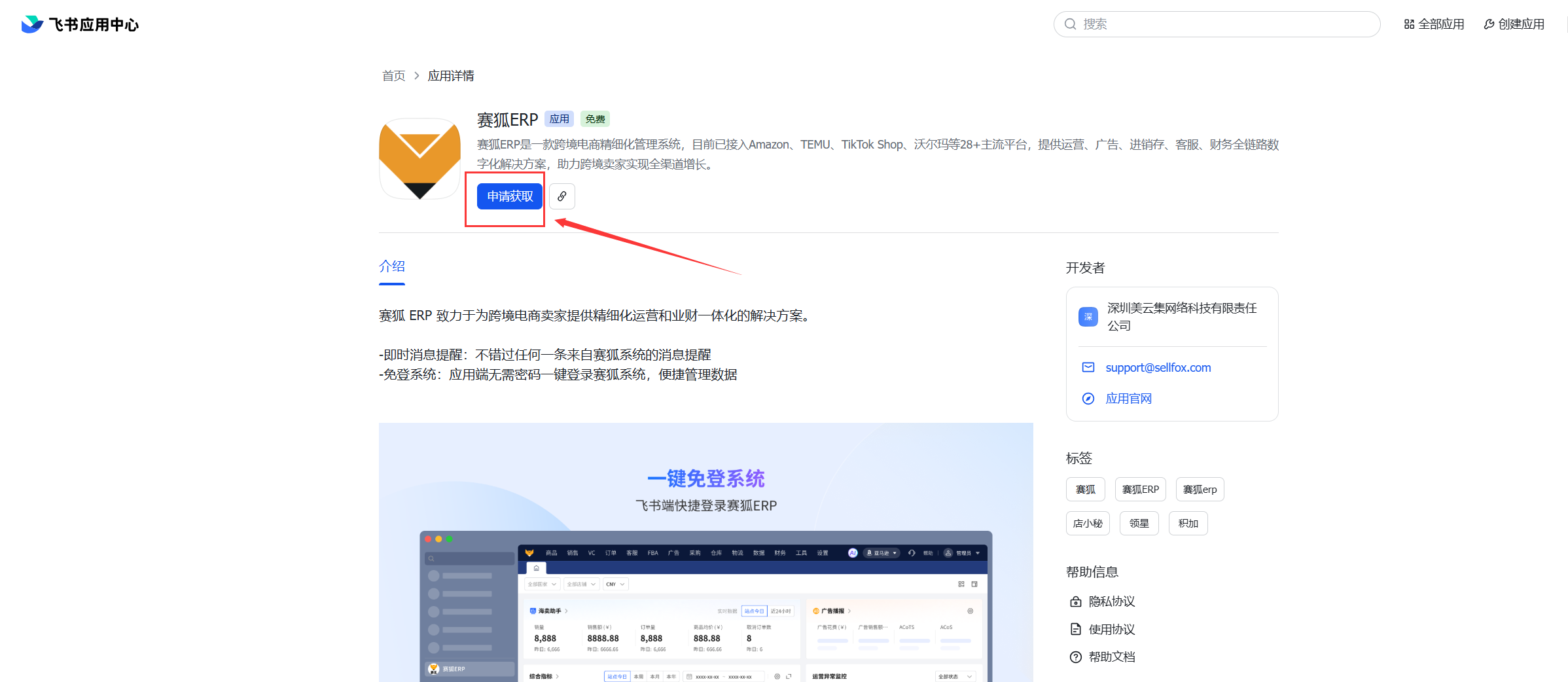
Task: Go to 首页 breadcrumb
Action: [x=394, y=76]
